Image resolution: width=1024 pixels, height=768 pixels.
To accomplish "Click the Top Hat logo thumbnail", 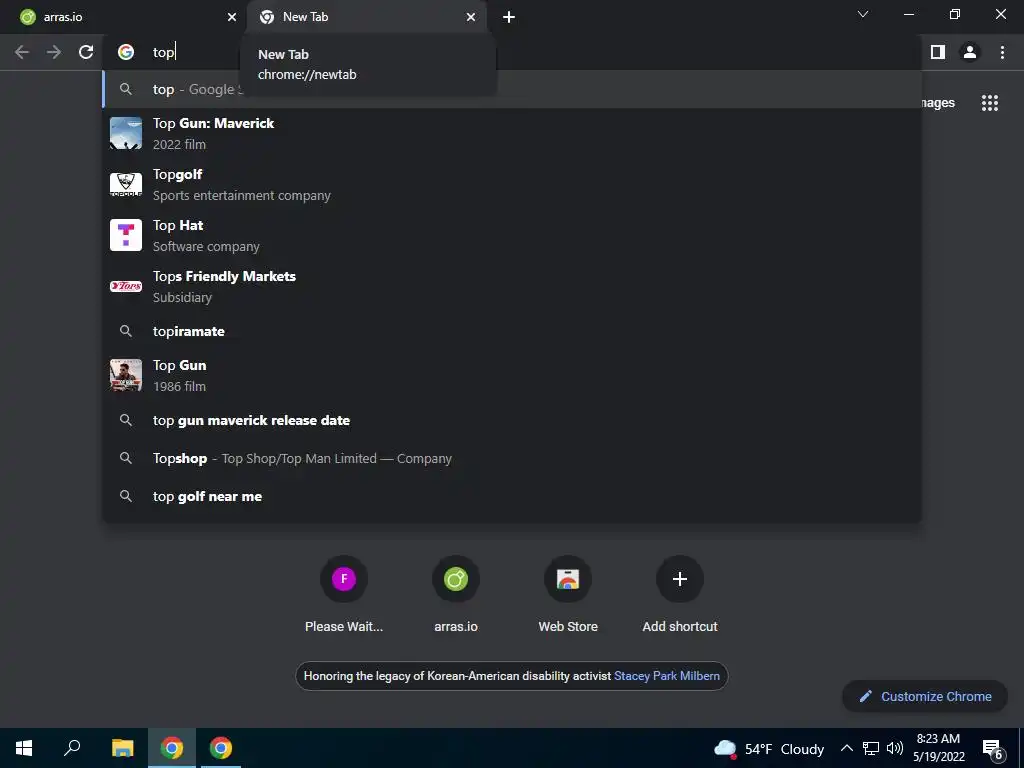I will coord(126,236).
